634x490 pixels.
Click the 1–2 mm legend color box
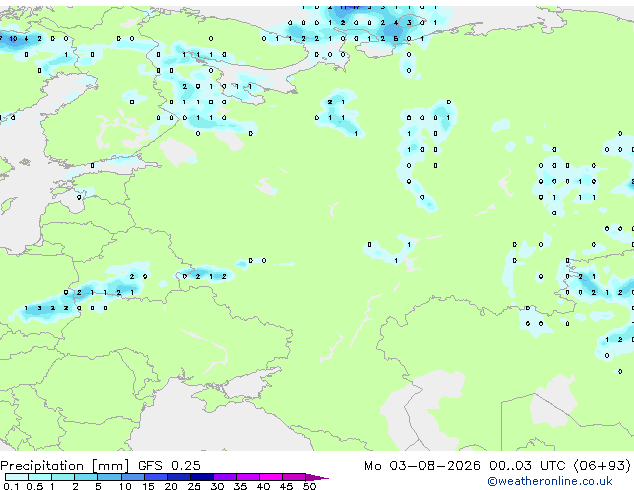tap(63, 477)
